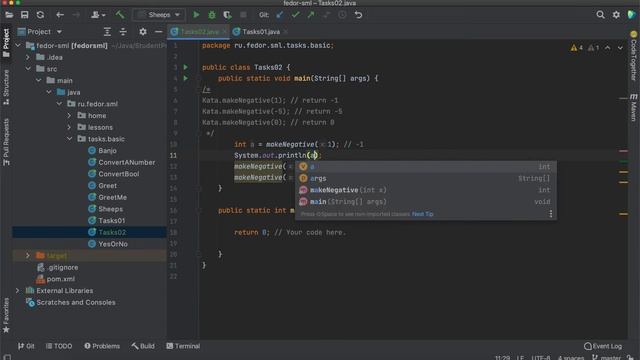The height and width of the screenshot is (360, 640).
Task: Close the Tasks01.java tab
Action: pos(285,32)
